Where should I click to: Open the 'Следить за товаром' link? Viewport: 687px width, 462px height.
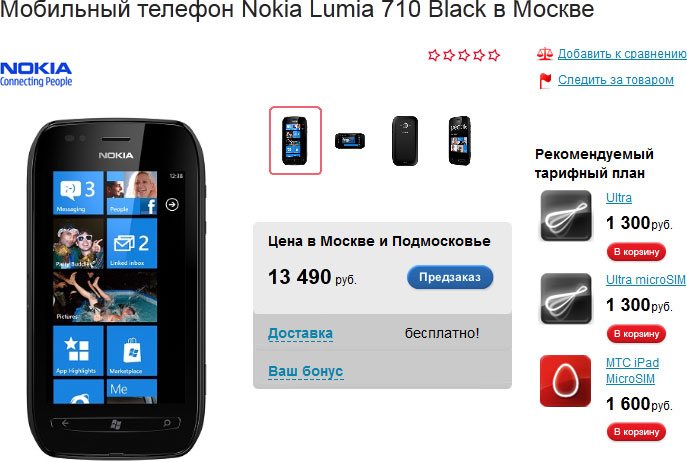pos(616,80)
